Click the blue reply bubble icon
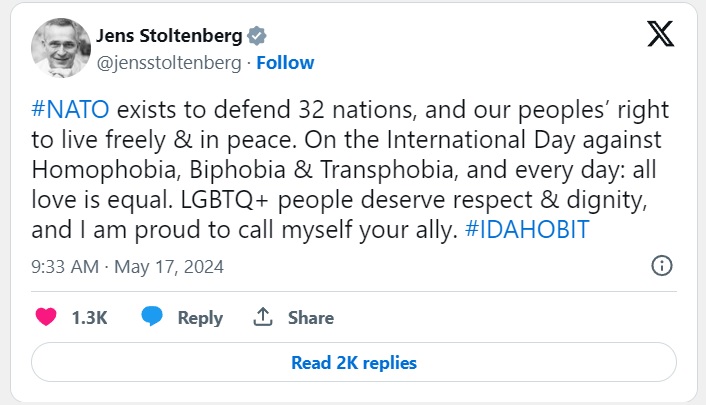 pos(152,317)
